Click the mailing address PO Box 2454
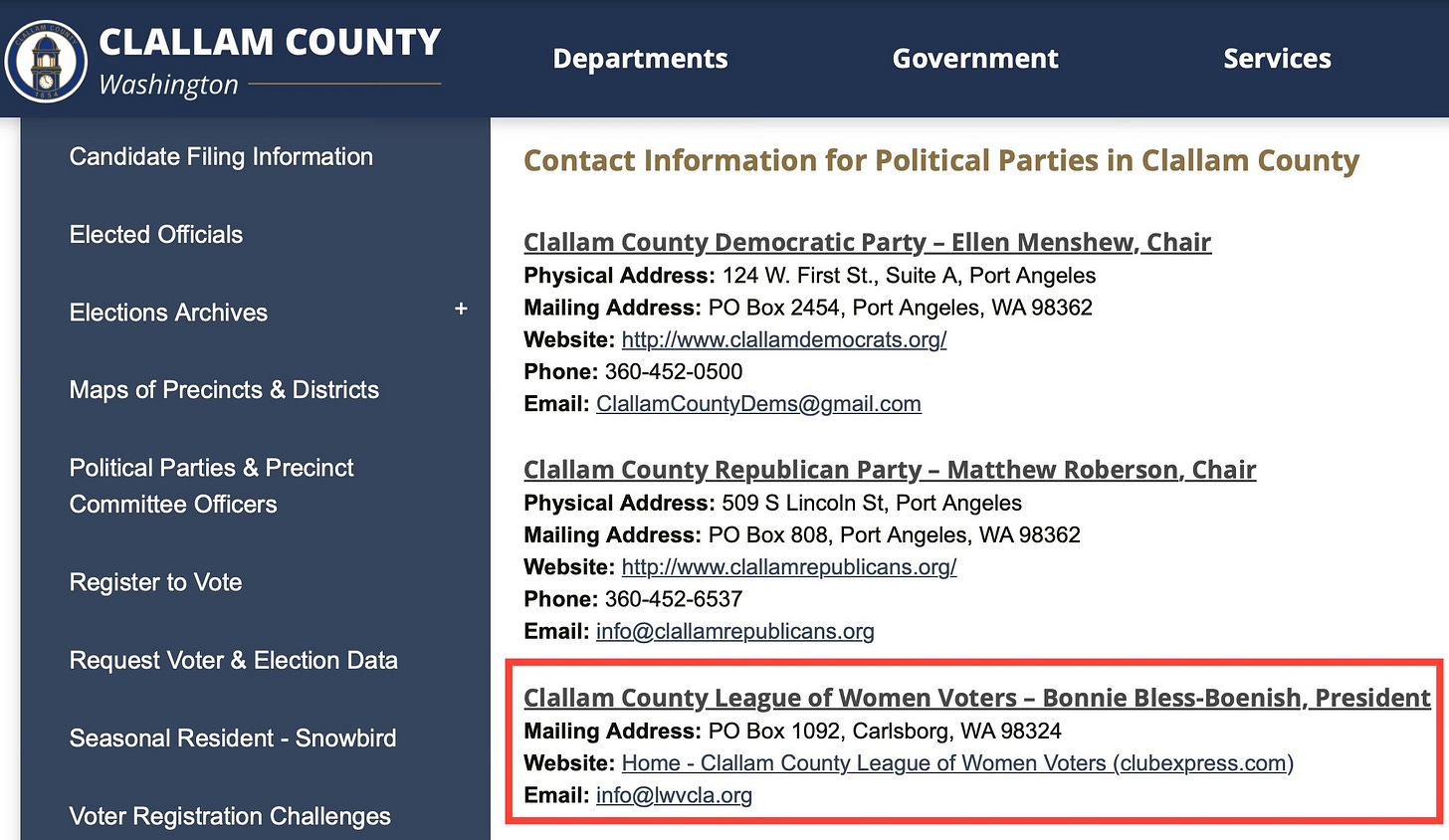Screen dimensions: 1449x840 point(901,308)
